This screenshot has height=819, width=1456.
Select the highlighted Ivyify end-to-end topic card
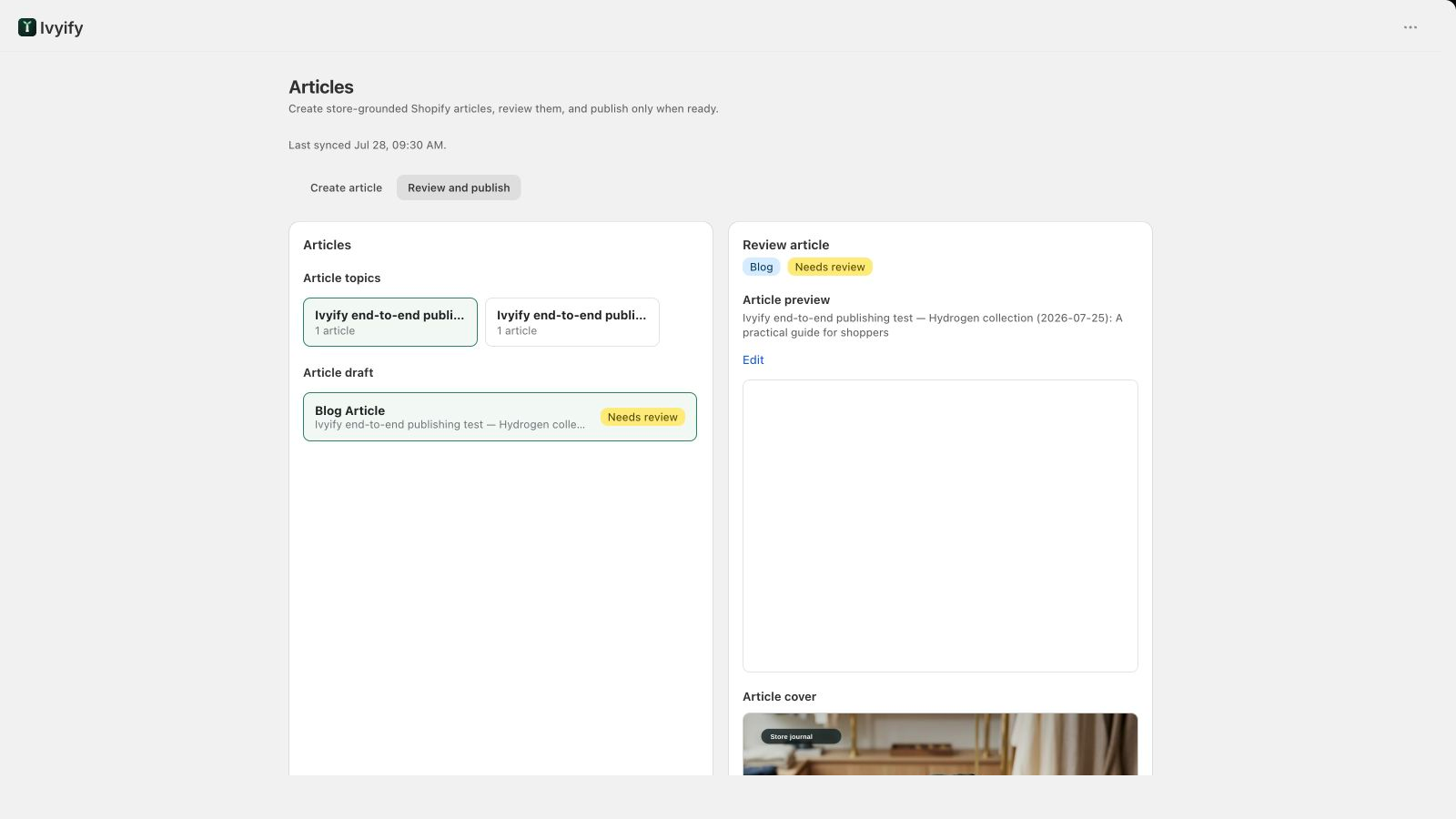pyautogui.click(x=390, y=322)
